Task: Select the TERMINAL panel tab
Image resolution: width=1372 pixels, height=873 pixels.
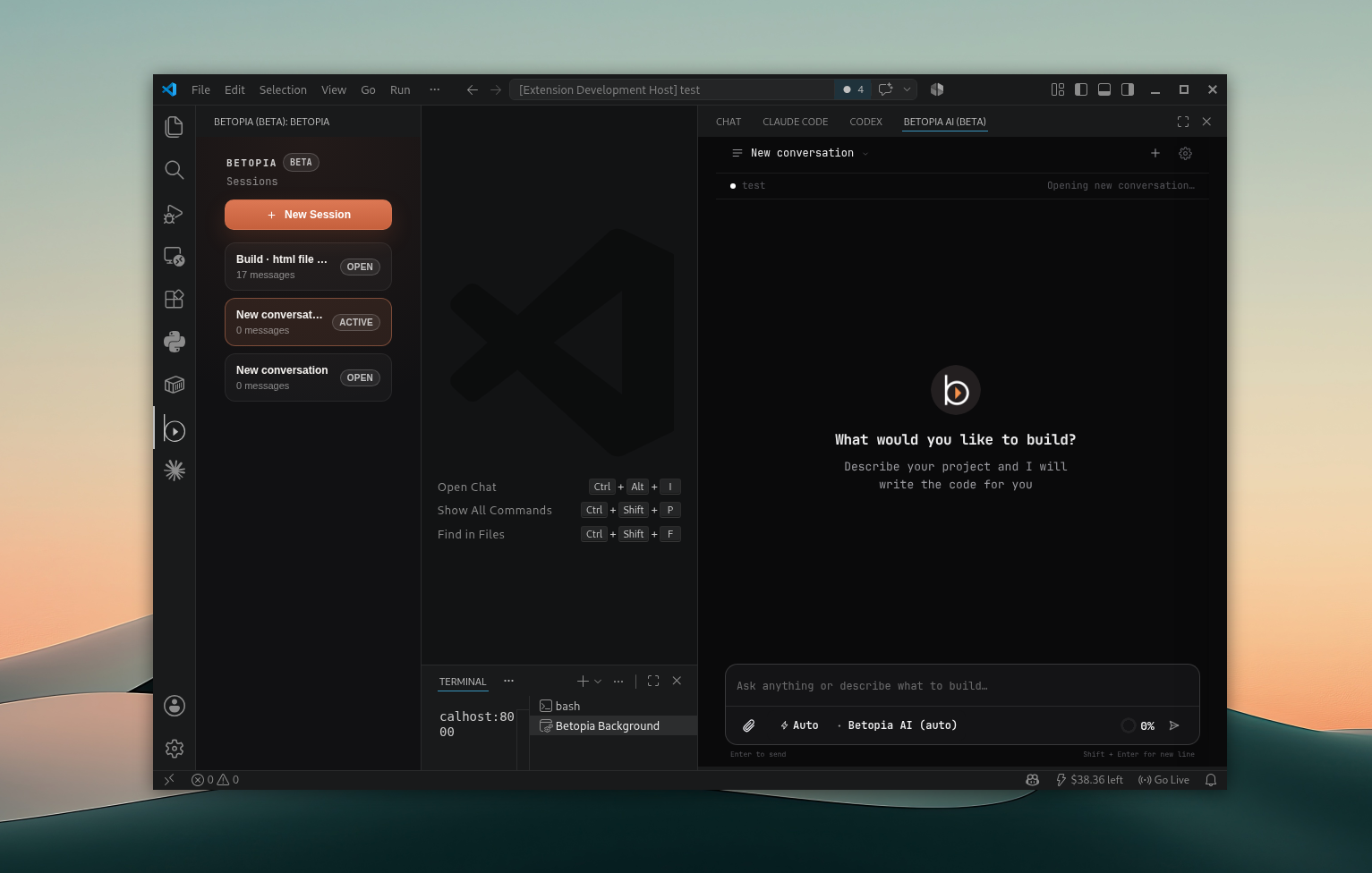Action: coord(463,682)
